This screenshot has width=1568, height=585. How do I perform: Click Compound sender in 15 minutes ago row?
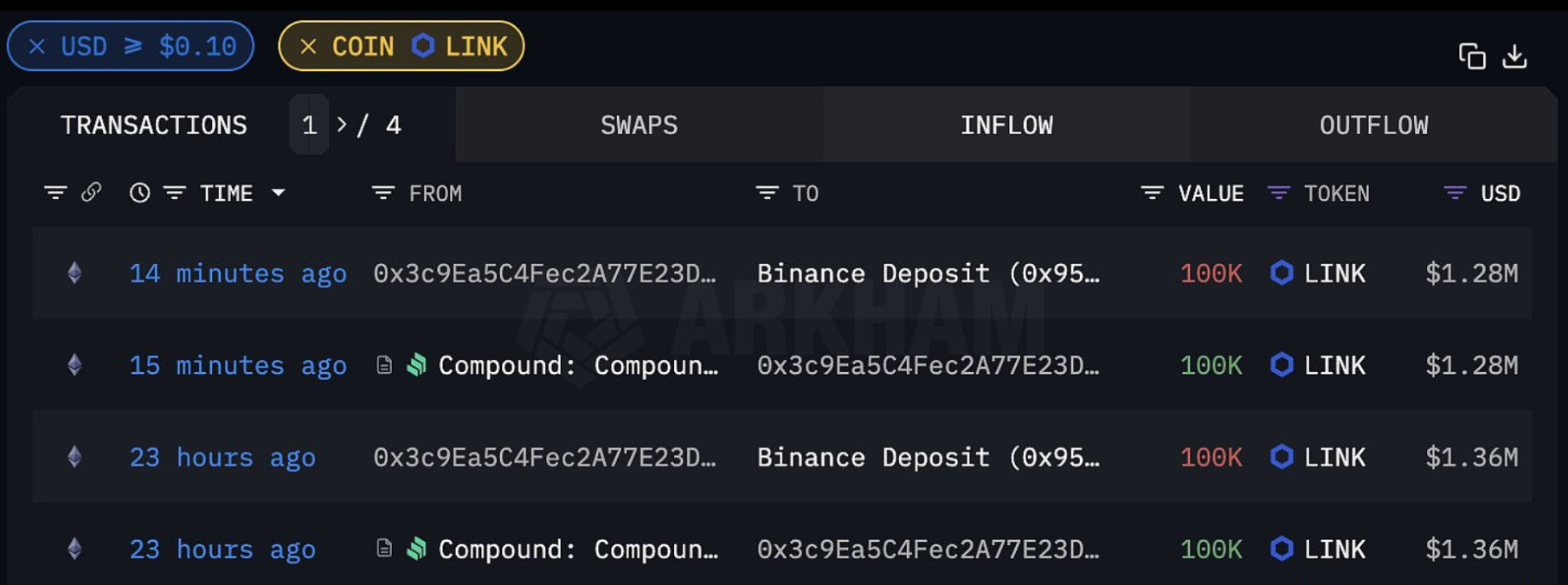[577, 366]
